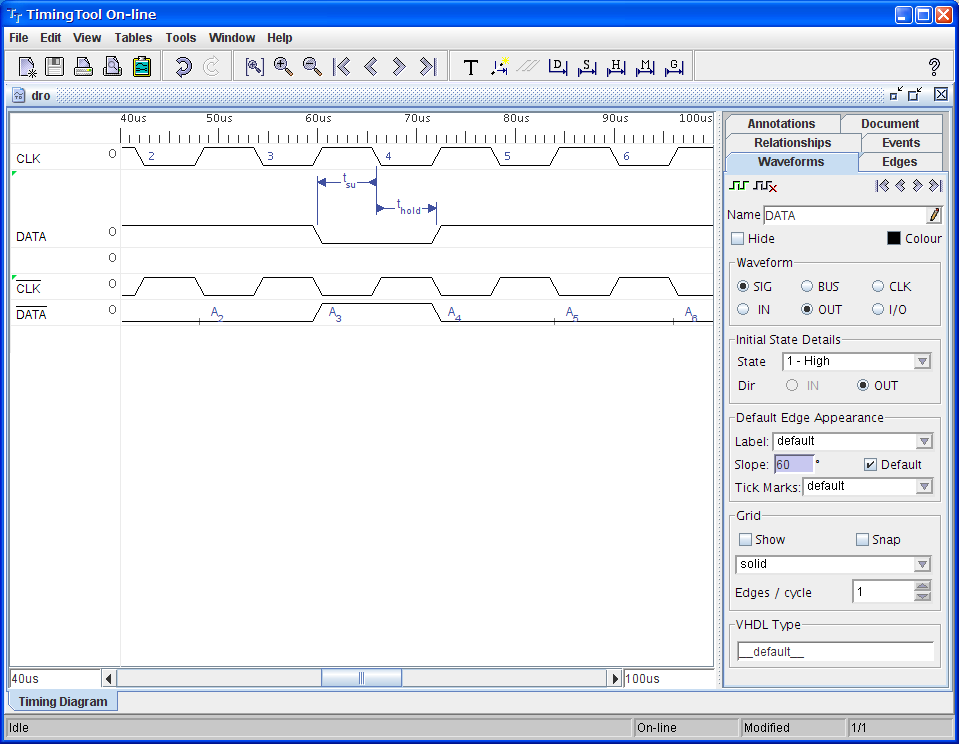Viewport: 959px width, 744px height.
Task: Decrease Edges per cycle with down arrow
Action: click(922, 597)
